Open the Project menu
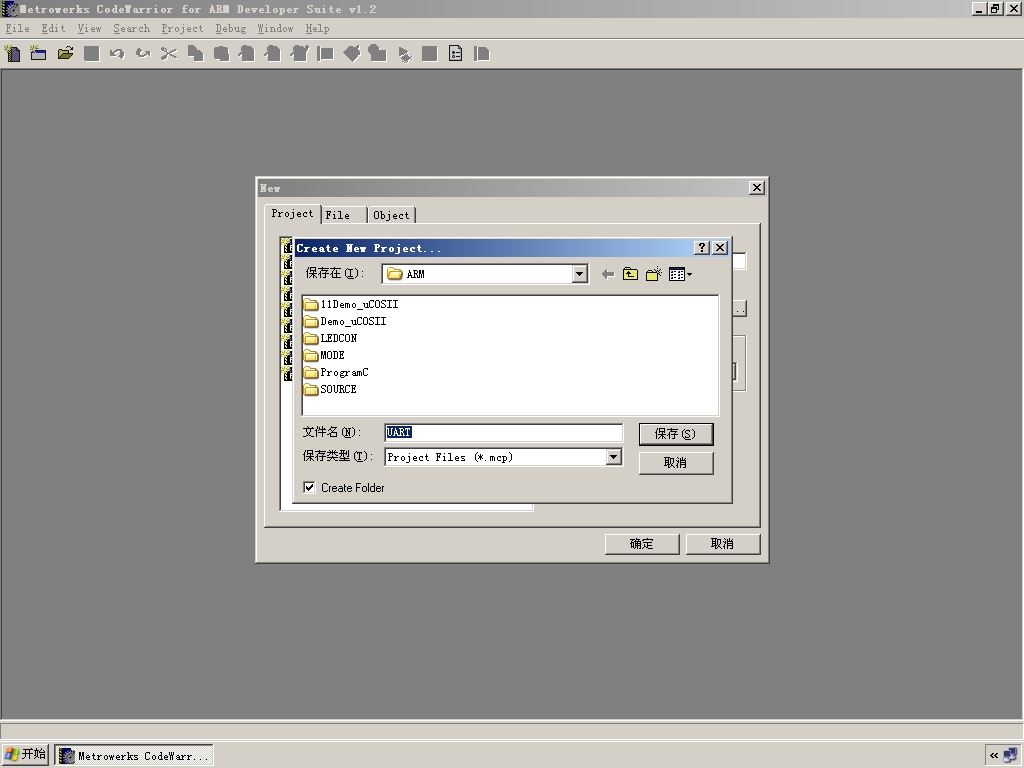 pyautogui.click(x=182, y=28)
